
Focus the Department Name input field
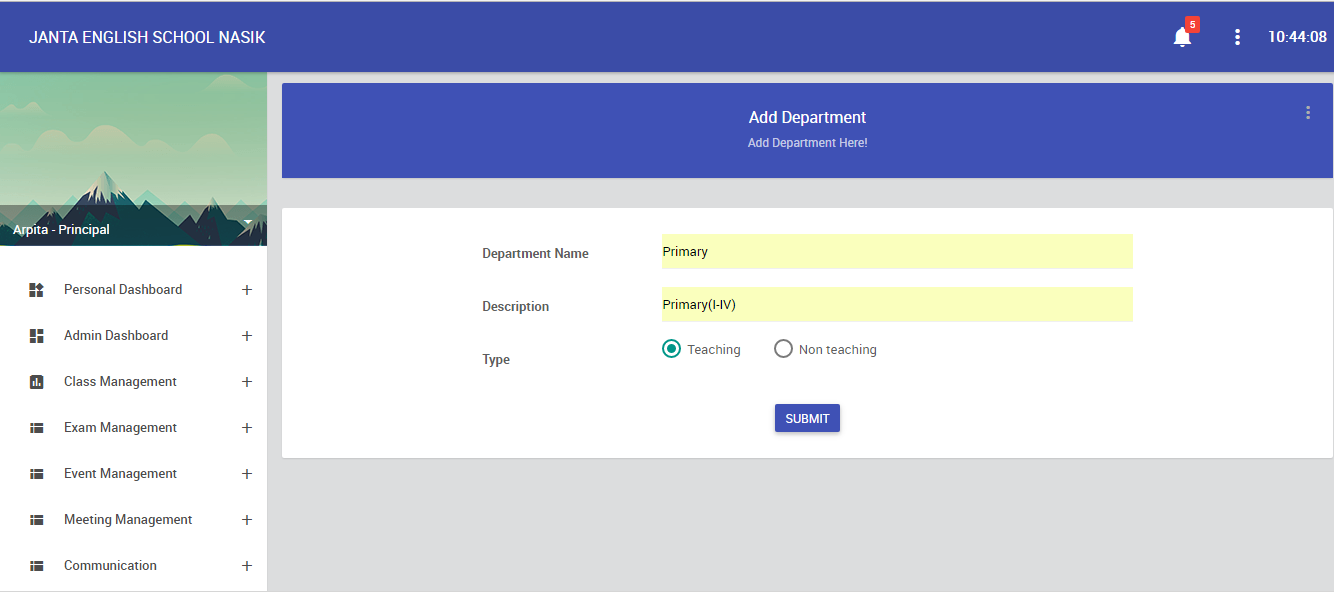pos(897,251)
